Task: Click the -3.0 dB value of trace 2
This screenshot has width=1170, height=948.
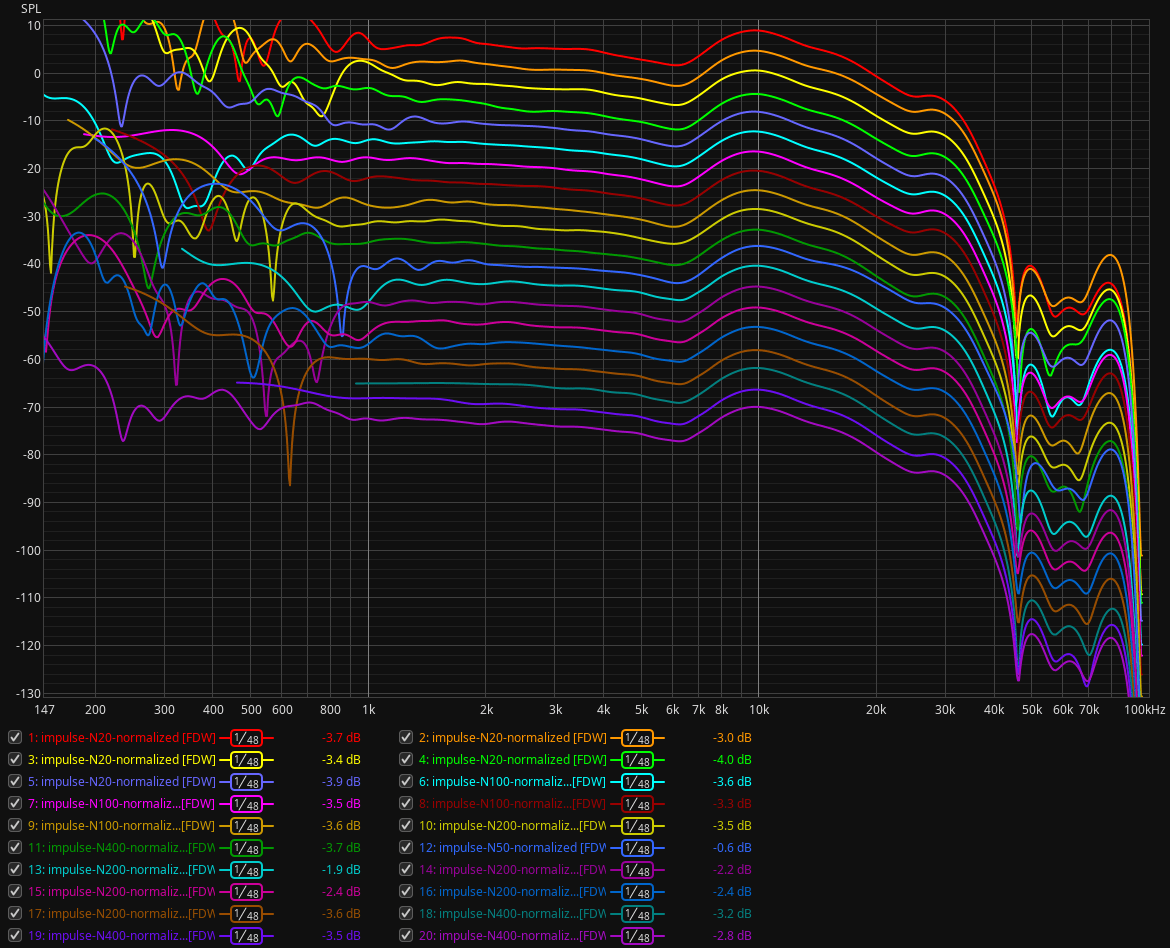Action: [x=732, y=737]
